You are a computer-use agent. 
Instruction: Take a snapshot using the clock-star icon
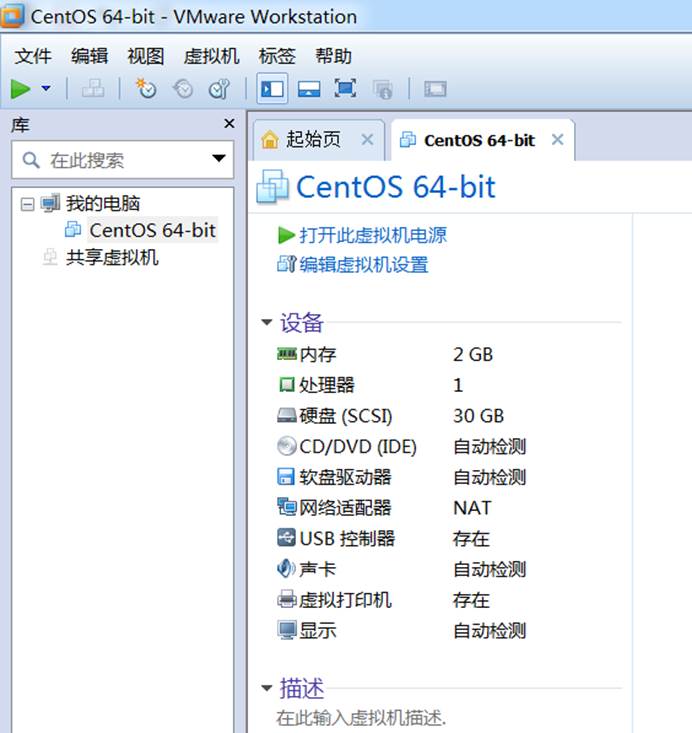(x=146, y=88)
